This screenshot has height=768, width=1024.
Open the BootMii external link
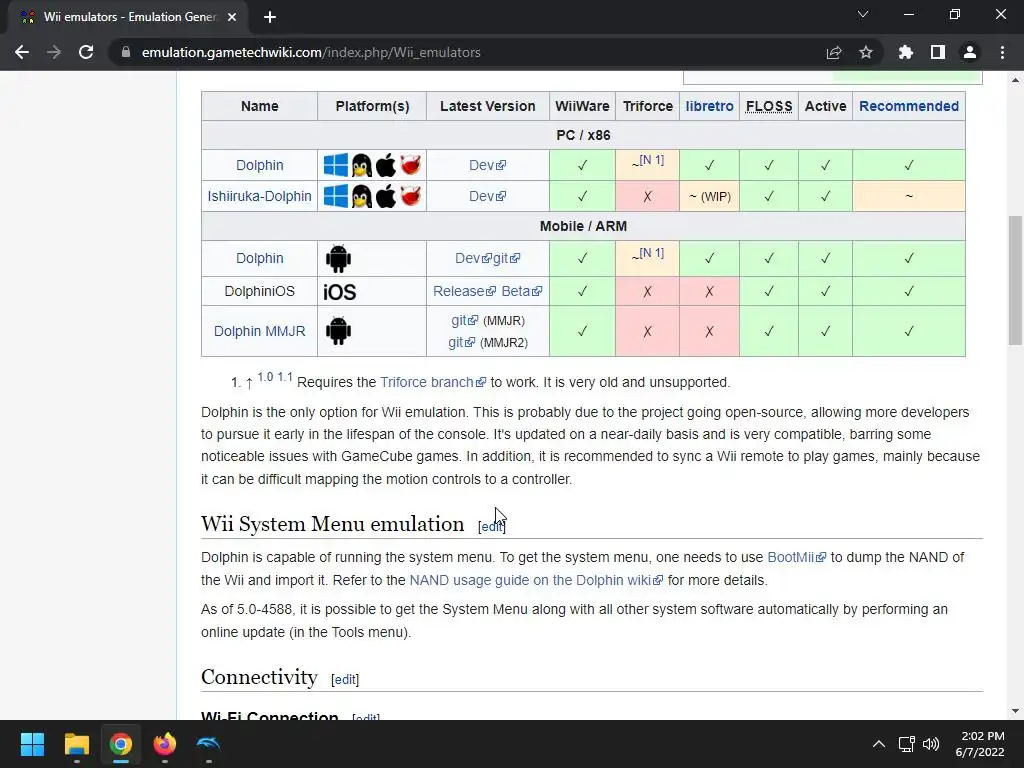[x=797, y=557]
